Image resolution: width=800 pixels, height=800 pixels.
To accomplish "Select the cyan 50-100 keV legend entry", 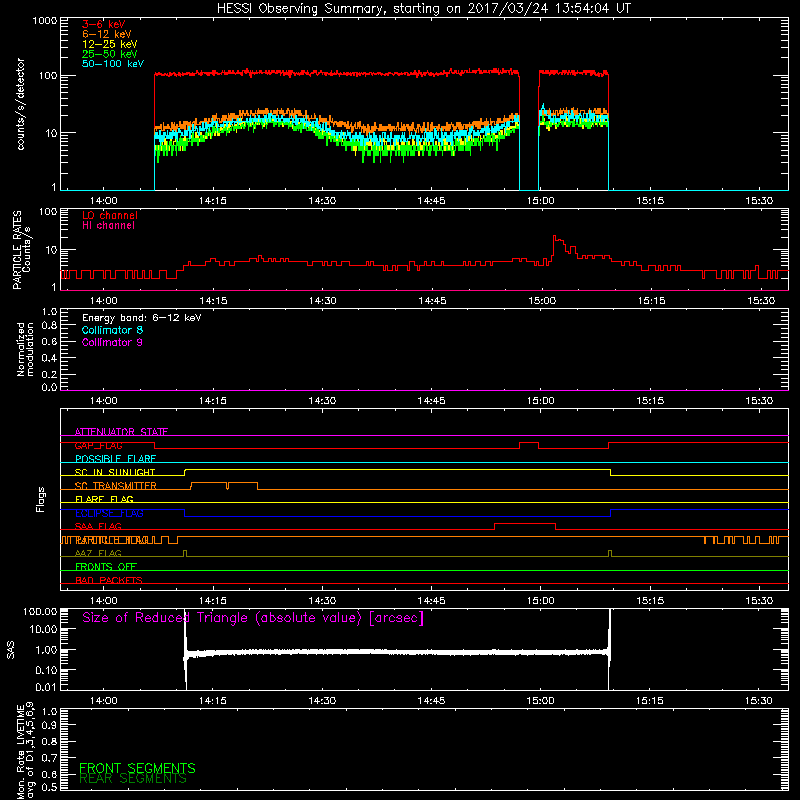I will tap(112, 63).
